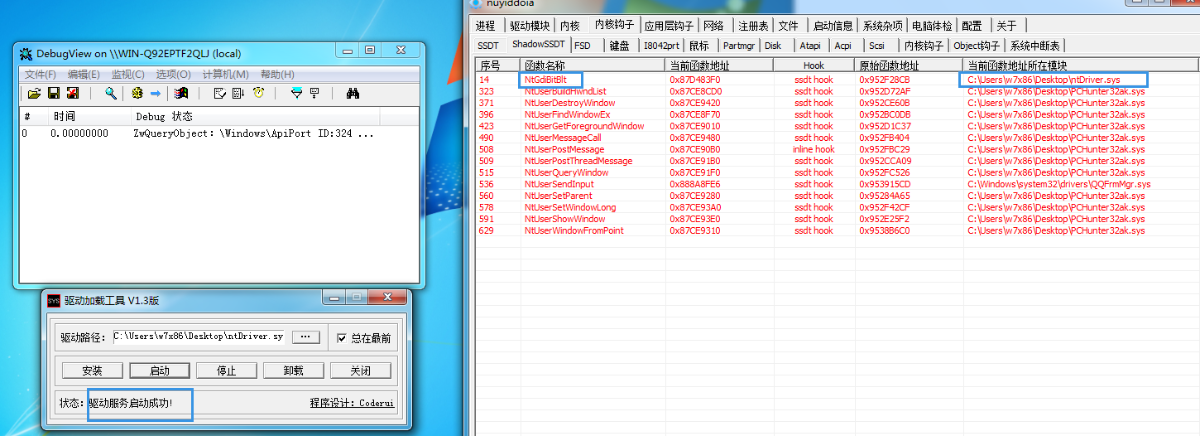Screen dimensions: 1200x436
Task: Open the 帮助(H) menu in DebugView
Action: tap(277, 74)
